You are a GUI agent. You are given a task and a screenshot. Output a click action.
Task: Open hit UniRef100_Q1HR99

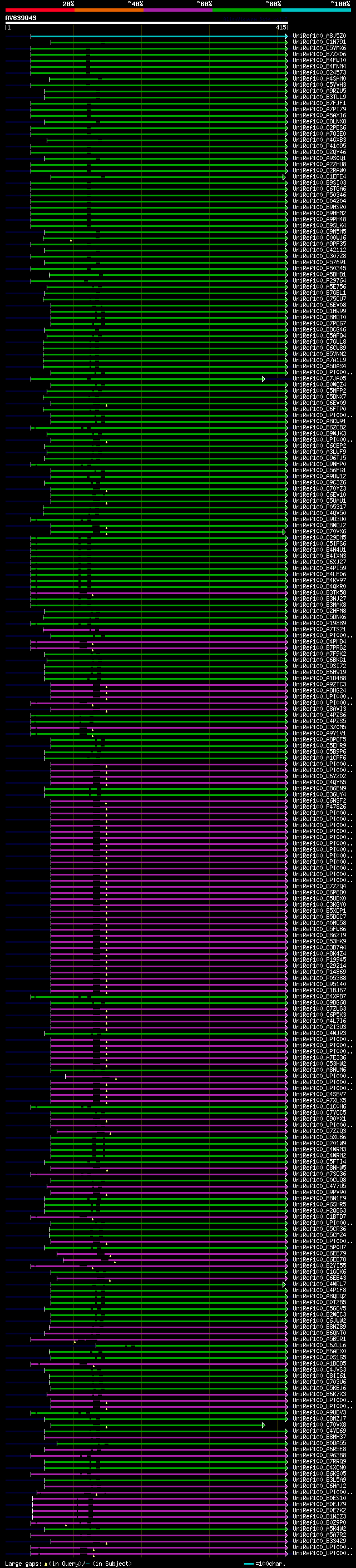(x=319, y=311)
